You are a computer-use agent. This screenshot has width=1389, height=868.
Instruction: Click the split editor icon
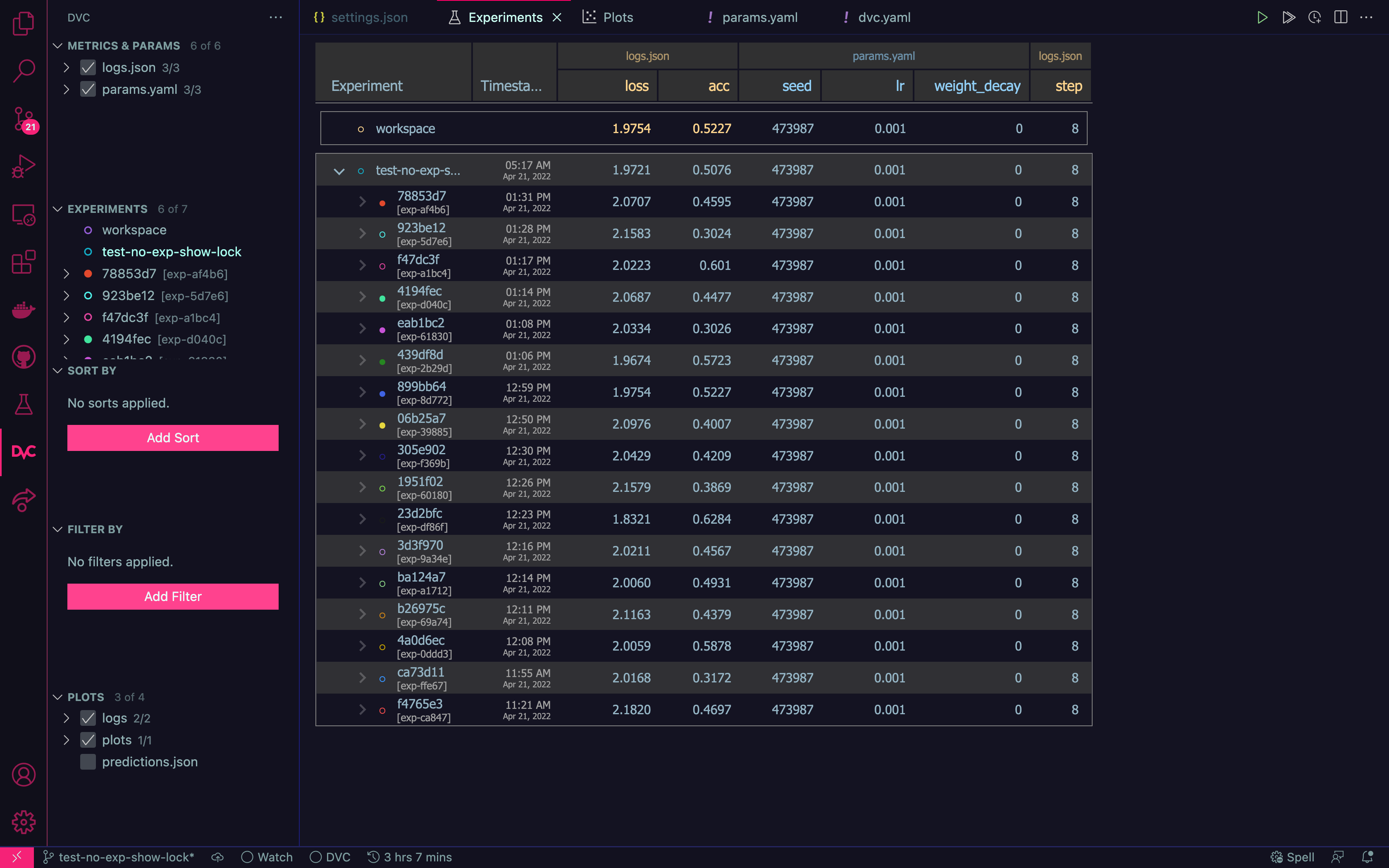(x=1340, y=17)
